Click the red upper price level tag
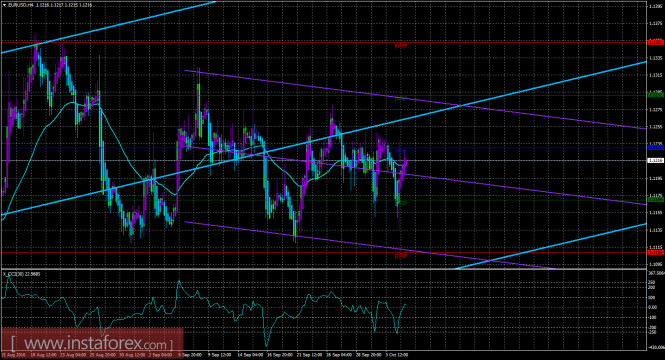This screenshot has height=360, width=665. click(x=656, y=42)
